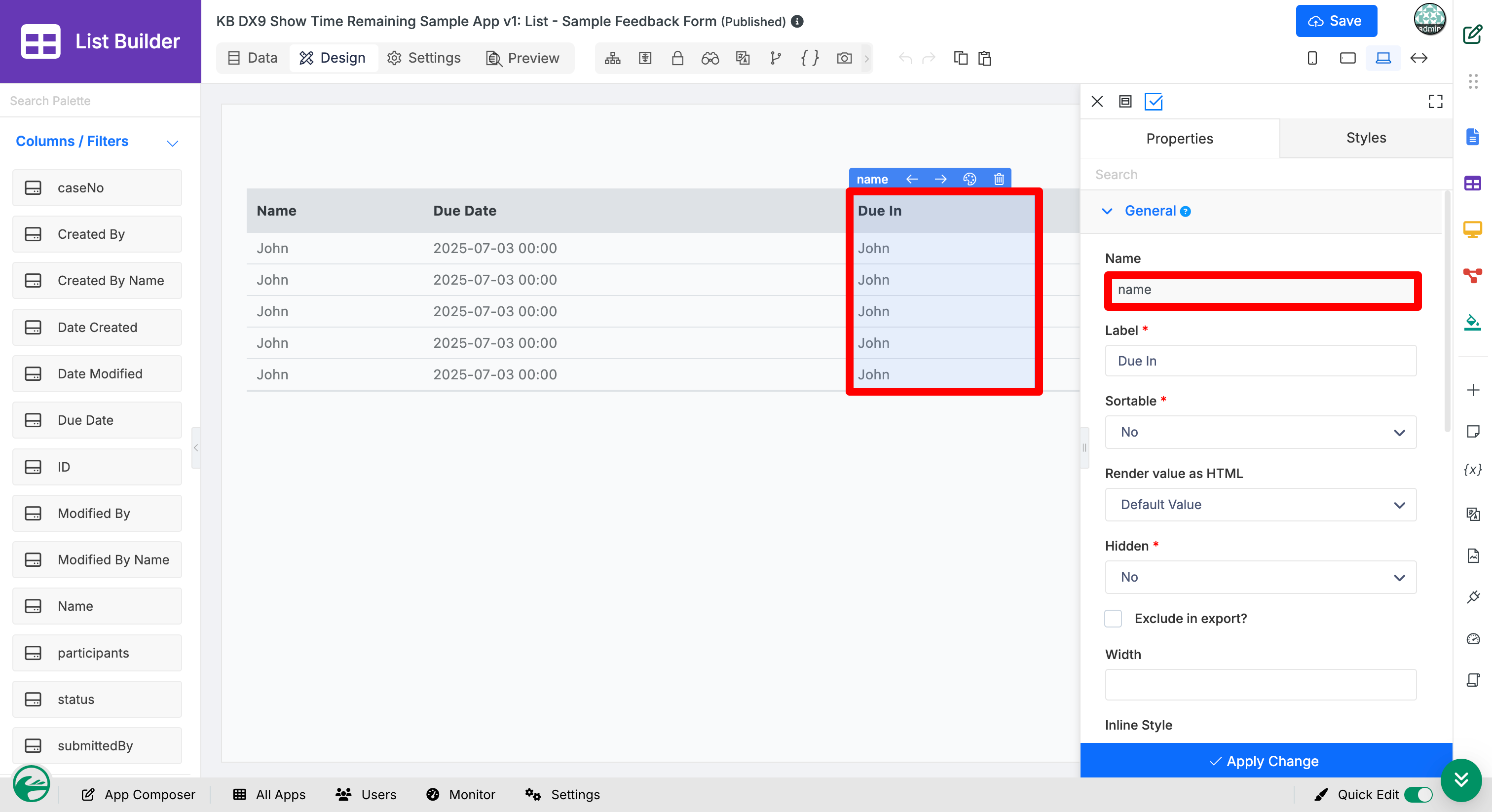Switch to laptop desktop view
1492x812 pixels.
point(1383,58)
